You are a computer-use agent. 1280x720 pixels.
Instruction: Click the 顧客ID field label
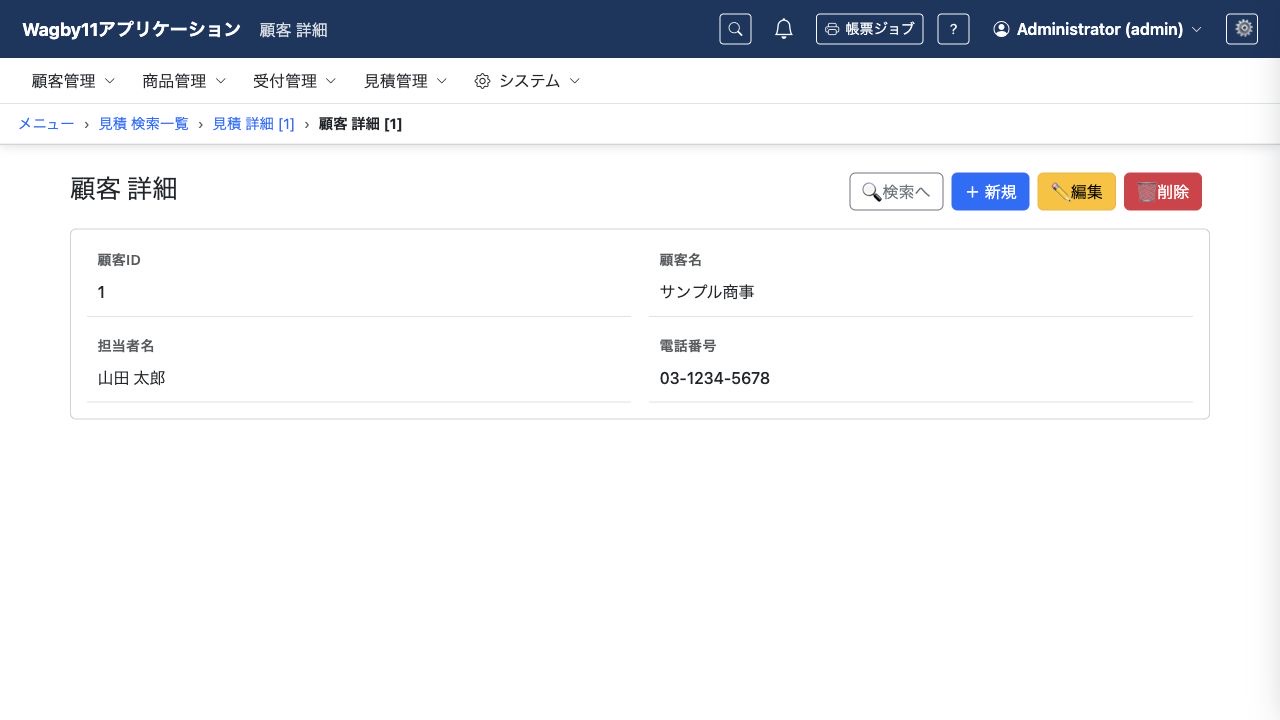click(x=119, y=260)
